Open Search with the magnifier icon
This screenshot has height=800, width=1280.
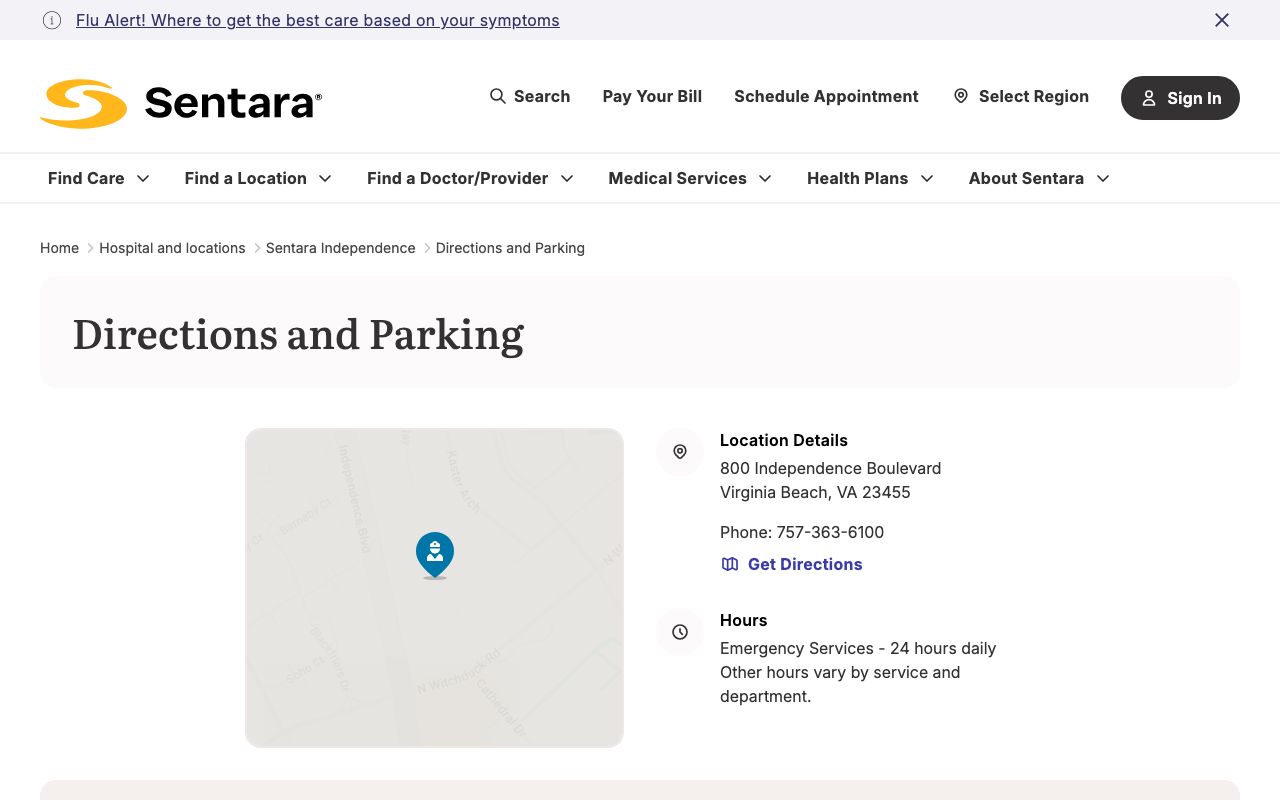(x=498, y=96)
